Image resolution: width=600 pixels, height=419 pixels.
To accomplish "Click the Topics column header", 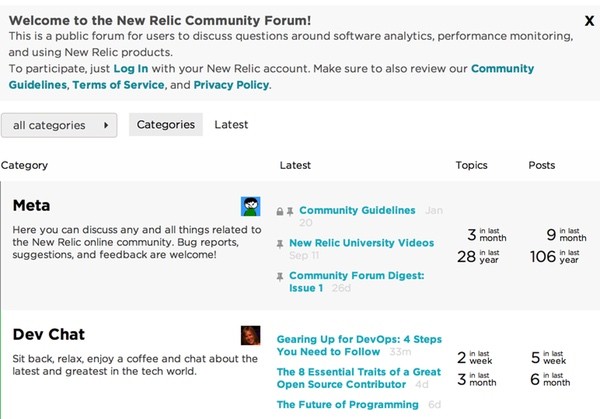I will (471, 165).
